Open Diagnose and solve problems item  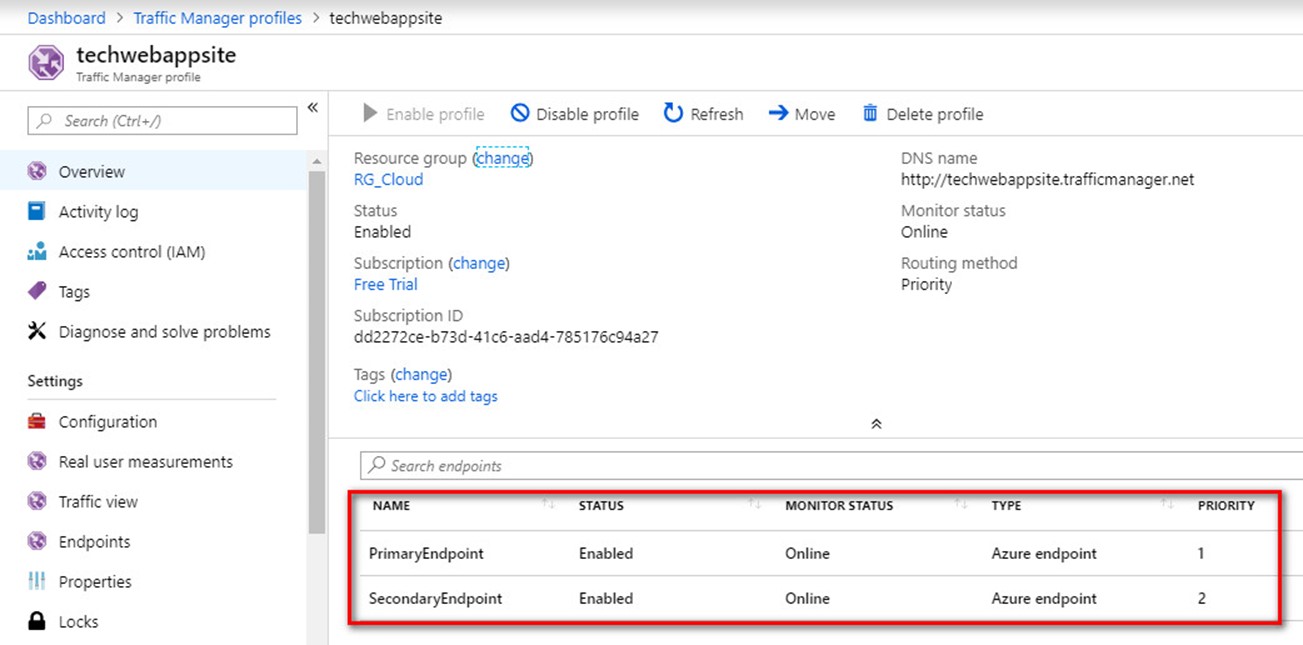(166, 331)
